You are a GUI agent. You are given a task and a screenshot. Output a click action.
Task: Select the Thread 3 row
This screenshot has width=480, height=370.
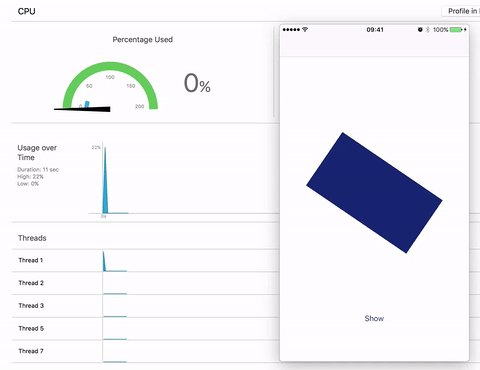pyautogui.click(x=146, y=306)
